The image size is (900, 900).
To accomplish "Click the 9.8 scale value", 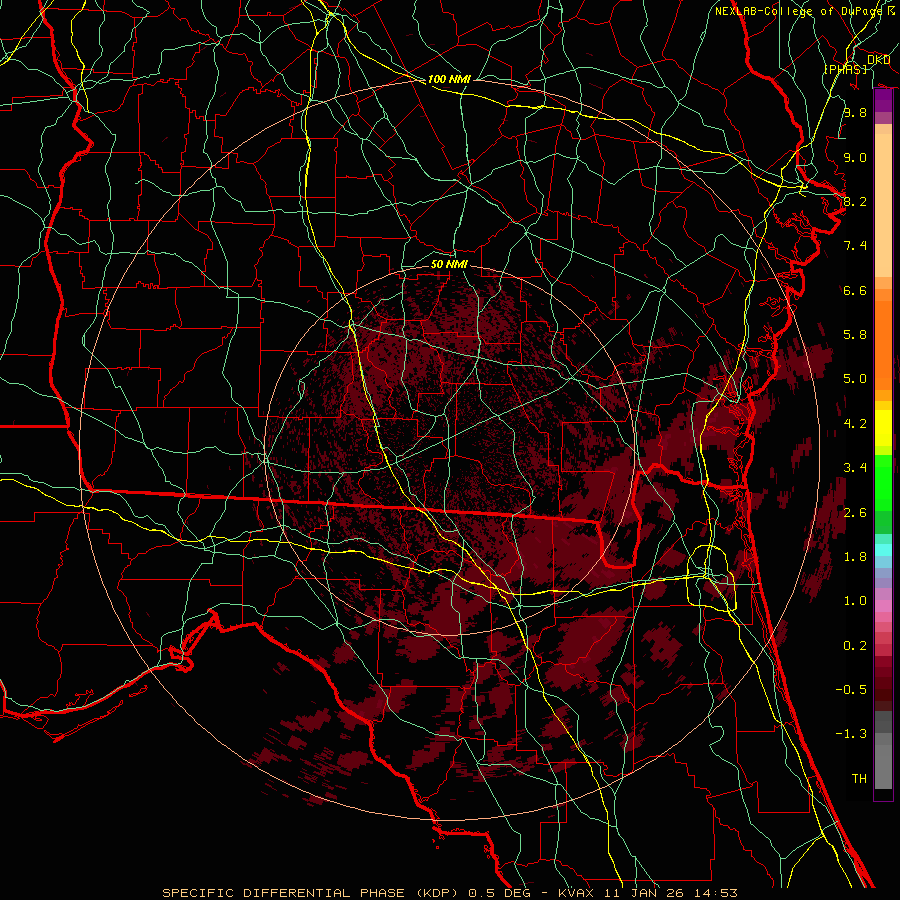I will 854,113.
